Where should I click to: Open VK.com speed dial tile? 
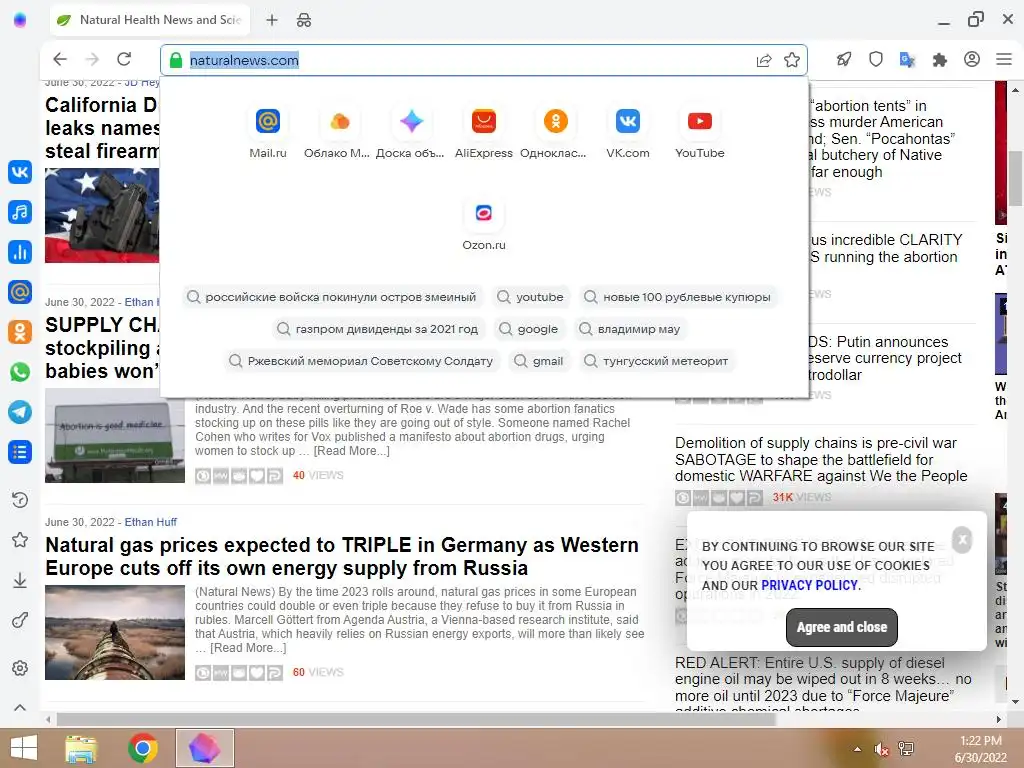click(x=628, y=133)
